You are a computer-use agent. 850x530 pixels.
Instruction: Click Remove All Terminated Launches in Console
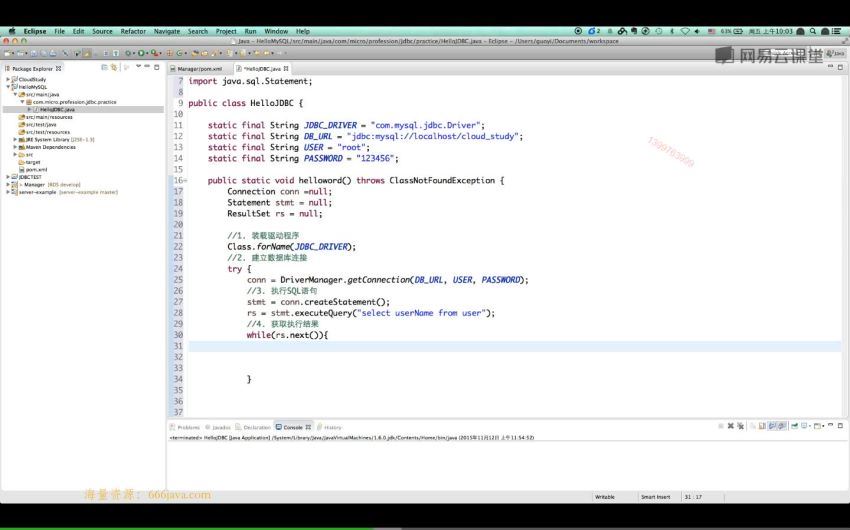point(743,427)
